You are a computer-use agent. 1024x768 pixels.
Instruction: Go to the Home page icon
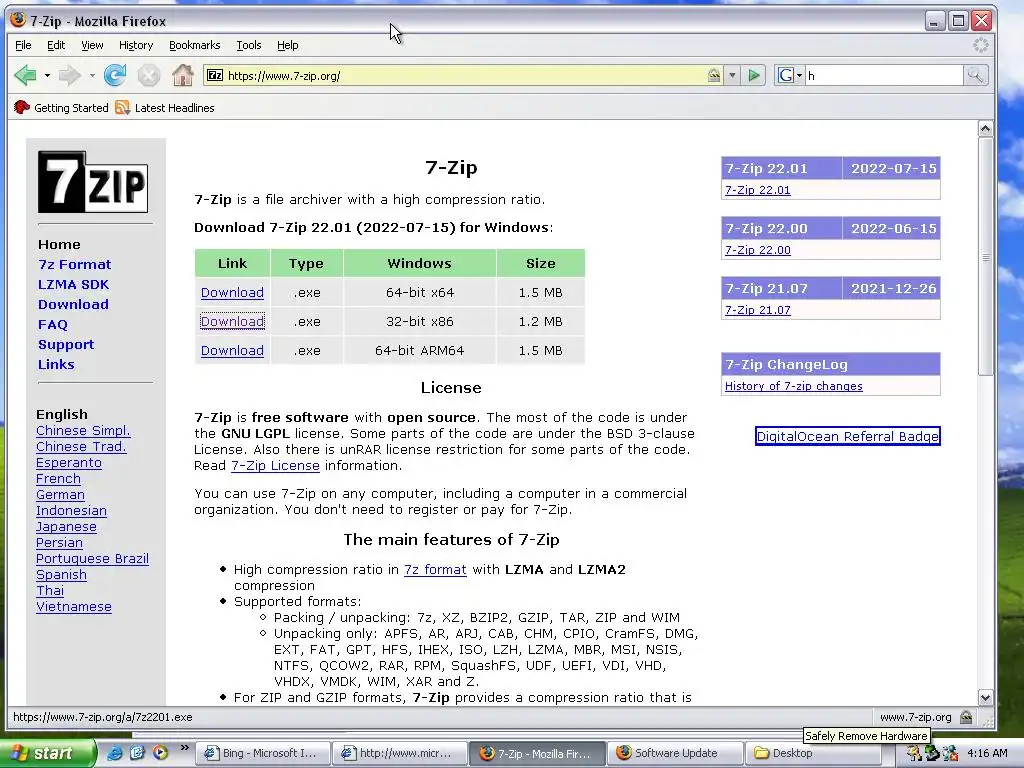click(x=183, y=75)
